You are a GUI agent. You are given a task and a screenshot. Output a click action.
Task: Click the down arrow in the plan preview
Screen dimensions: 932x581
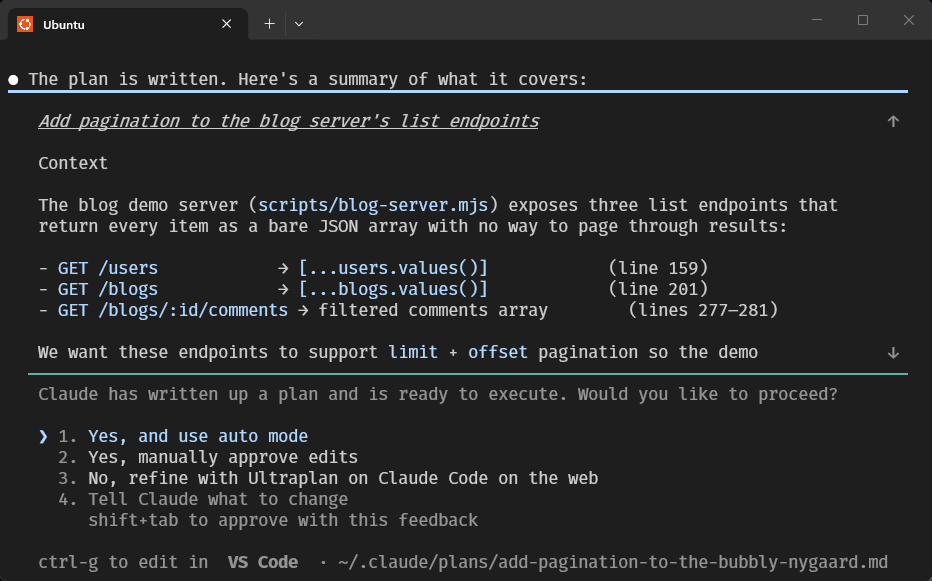(893, 353)
